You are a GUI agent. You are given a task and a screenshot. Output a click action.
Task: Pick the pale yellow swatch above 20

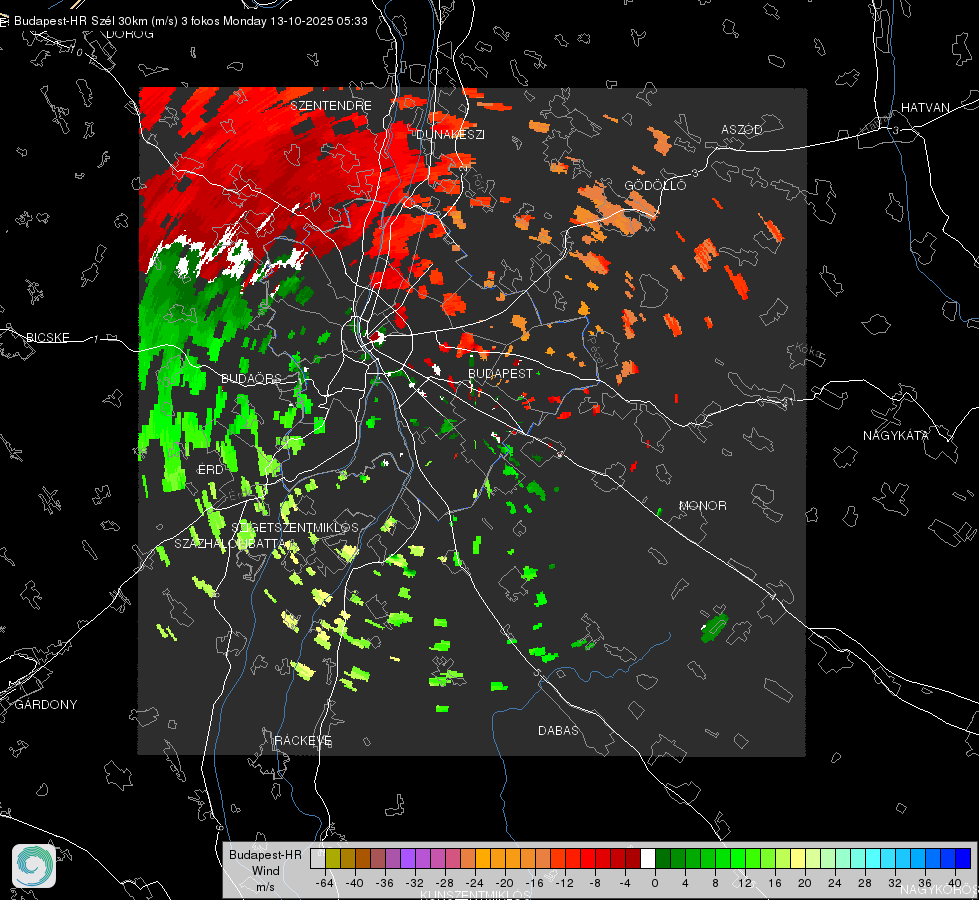[x=799, y=859]
